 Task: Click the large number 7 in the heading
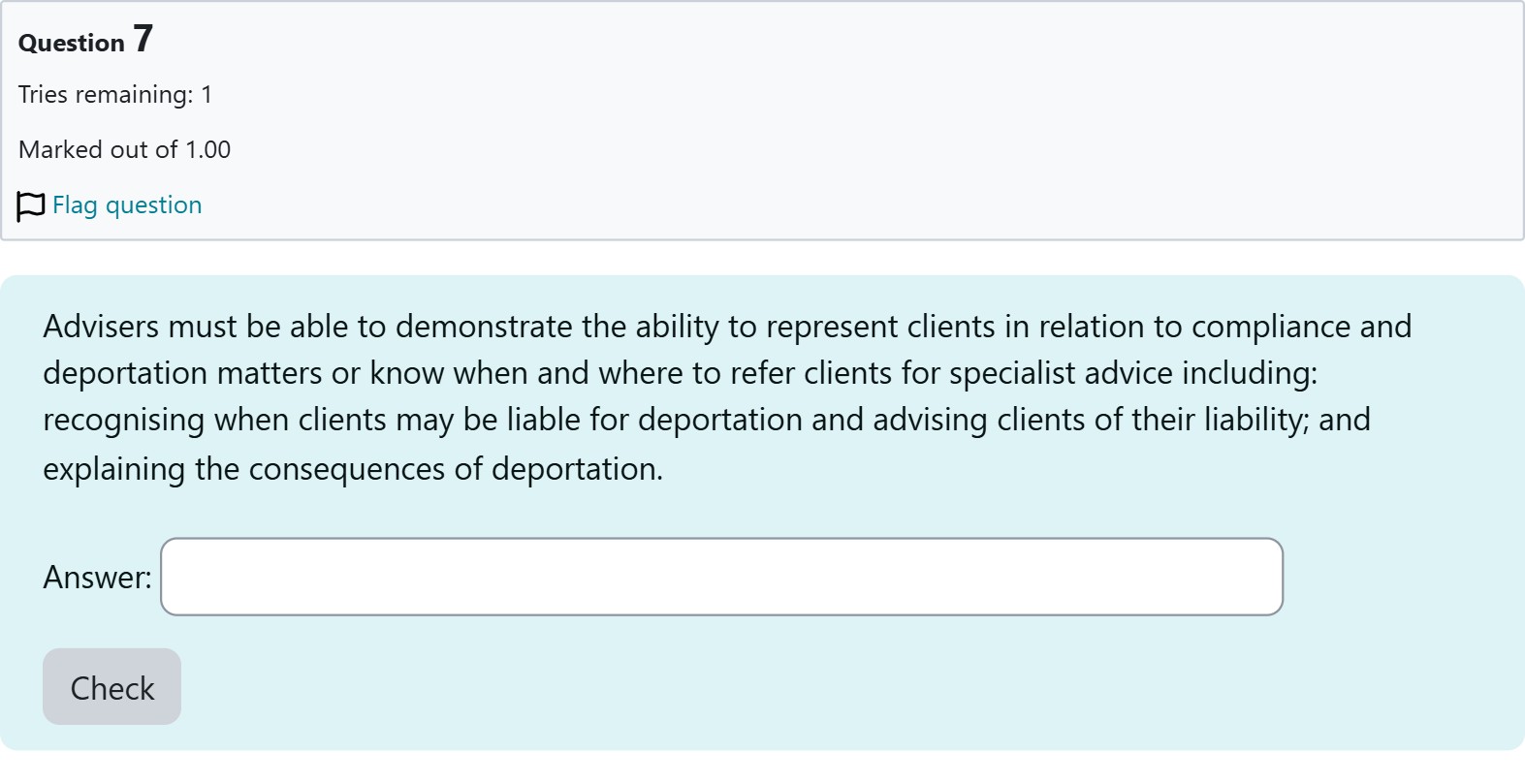click(143, 39)
